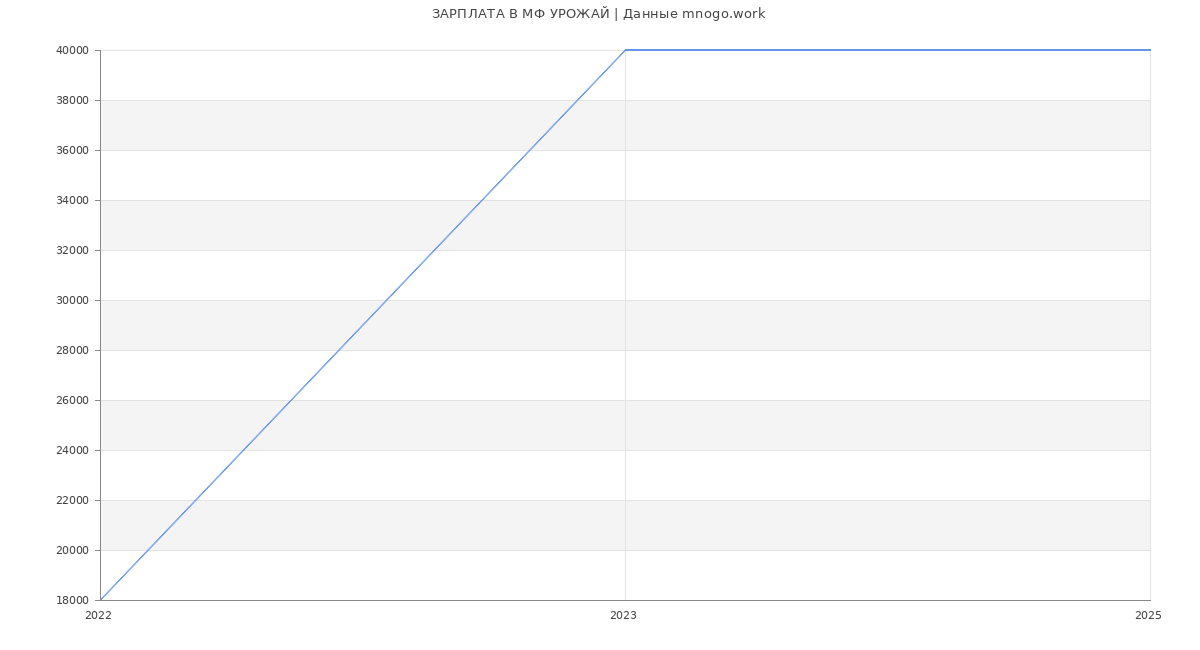Click the 26000 y-axis label

73,400
